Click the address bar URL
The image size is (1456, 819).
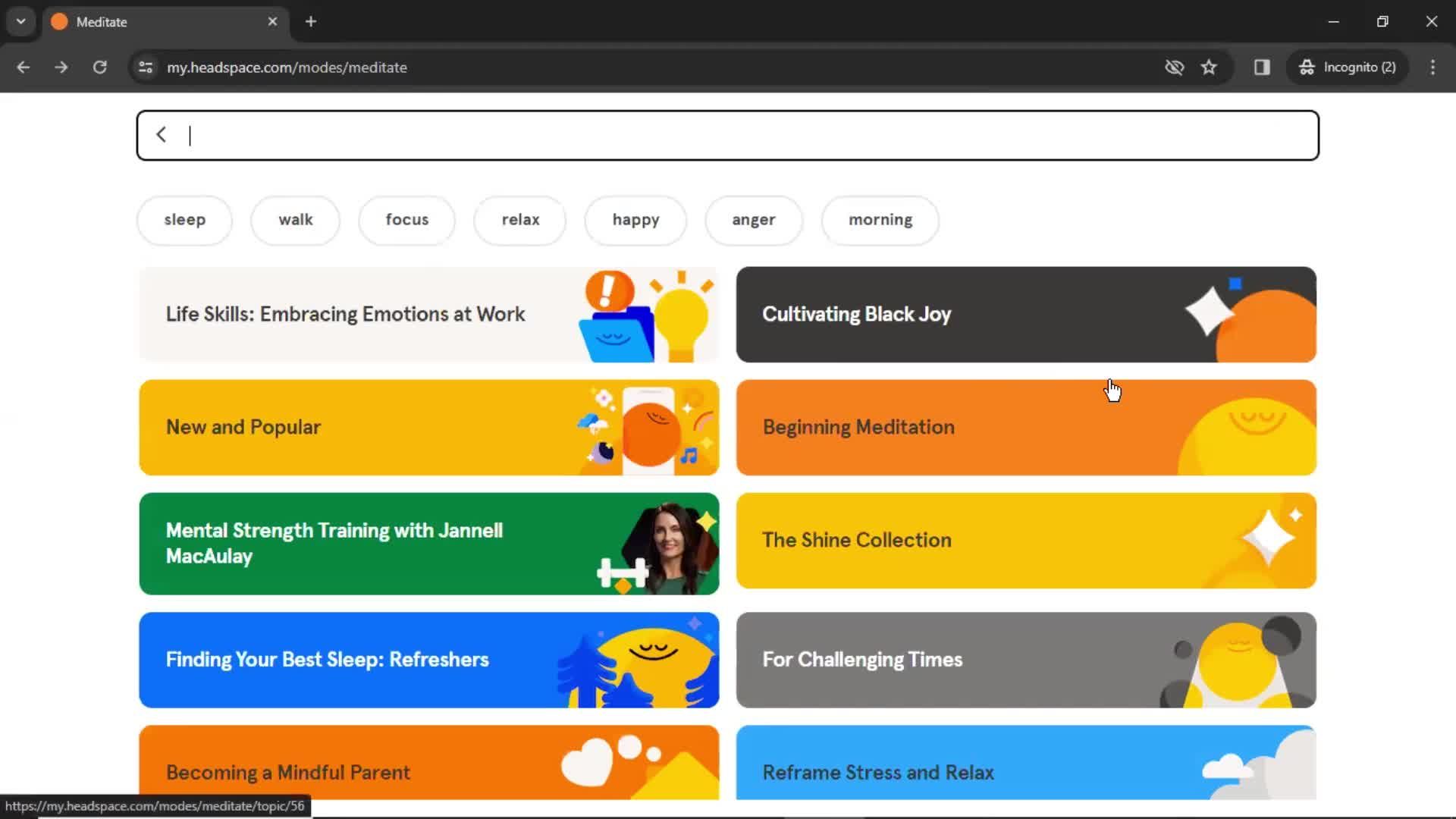287,67
